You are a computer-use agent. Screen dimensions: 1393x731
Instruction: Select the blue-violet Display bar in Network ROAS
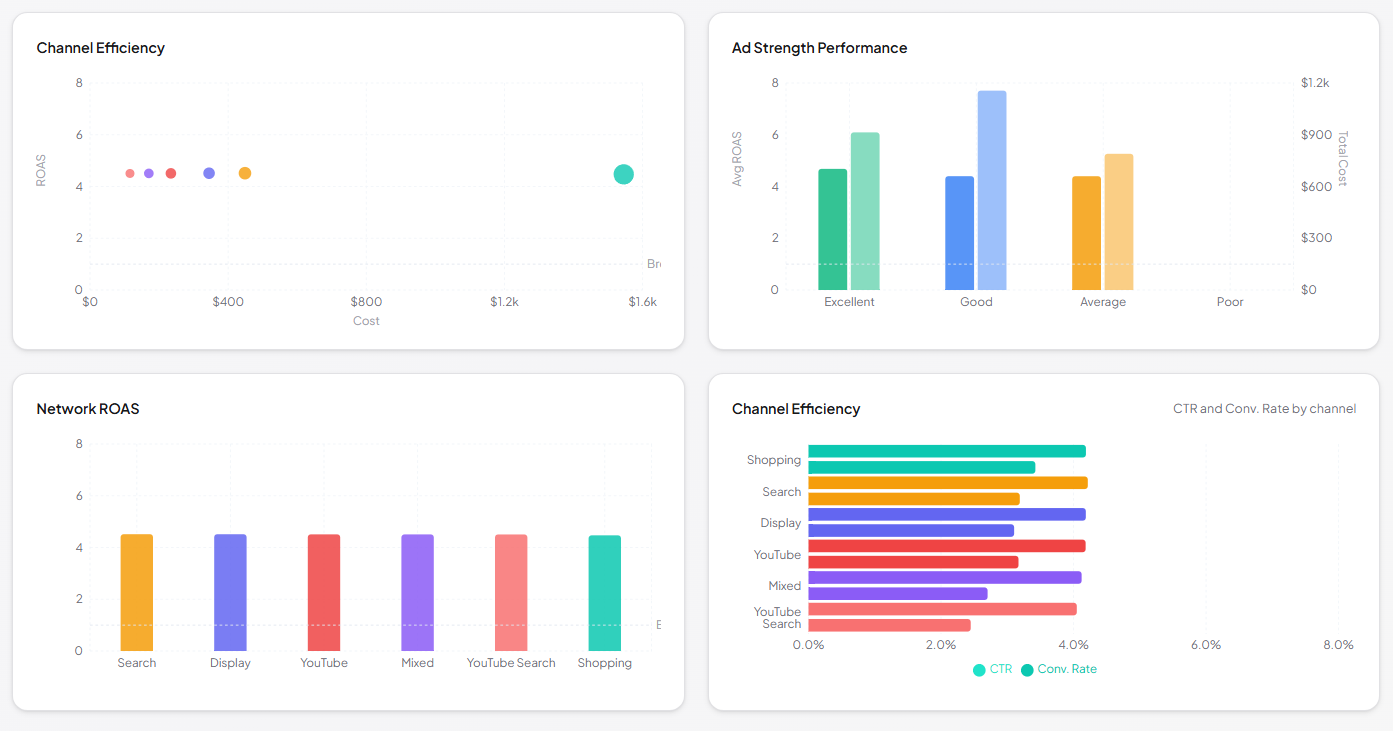pos(230,592)
